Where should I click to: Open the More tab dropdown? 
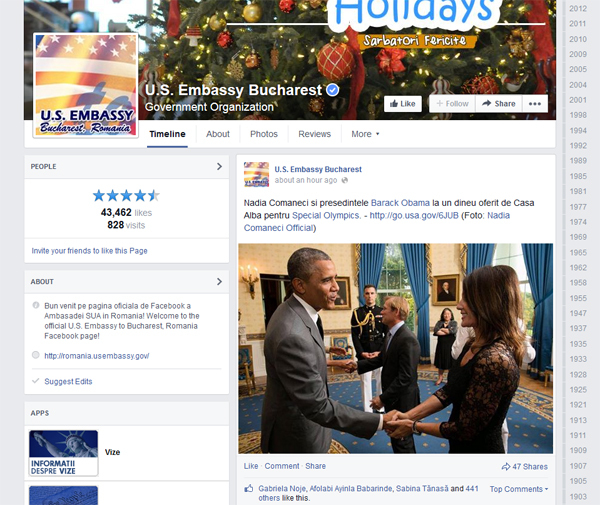click(365, 134)
